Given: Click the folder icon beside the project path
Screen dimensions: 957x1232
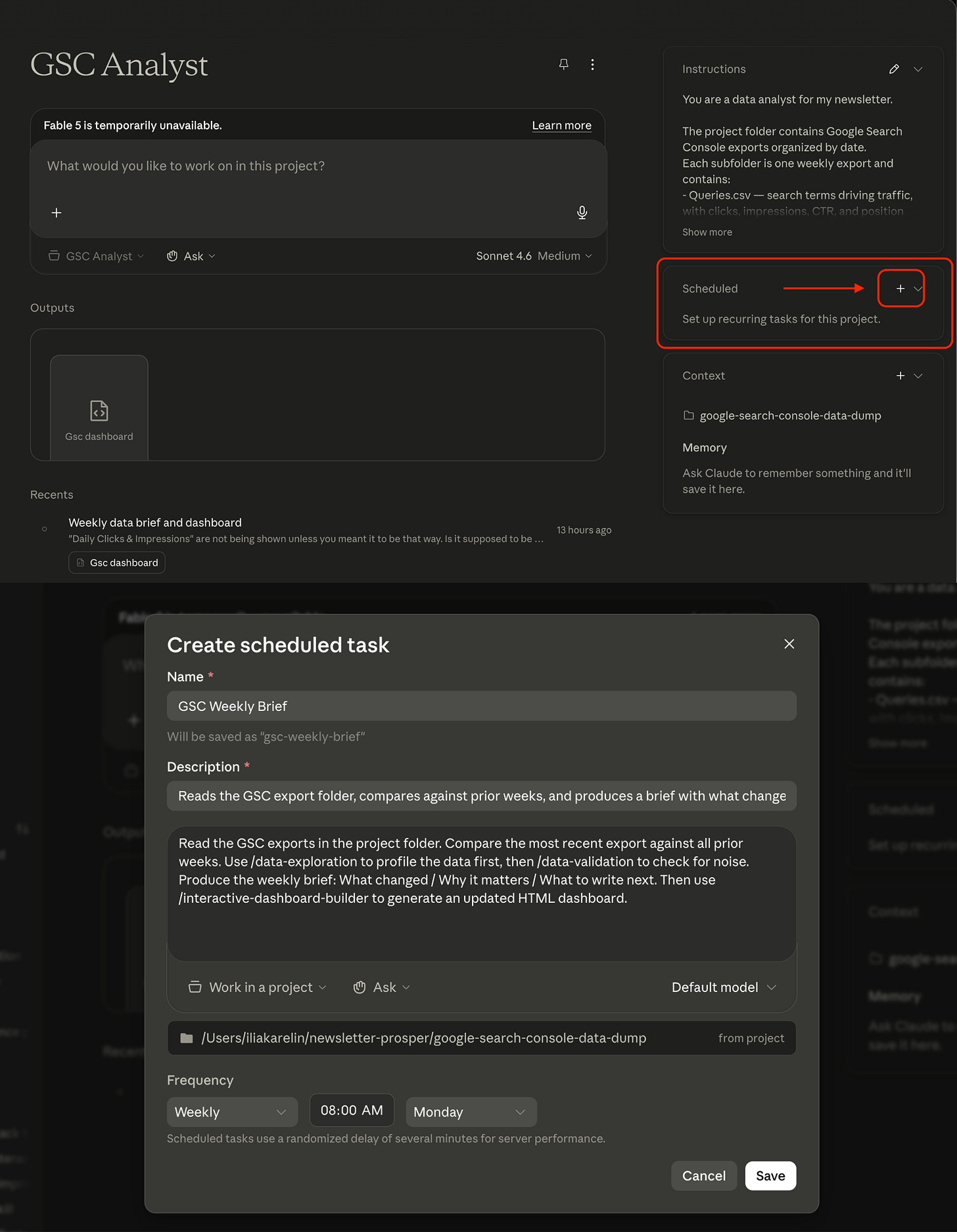Looking at the screenshot, I should [187, 1038].
